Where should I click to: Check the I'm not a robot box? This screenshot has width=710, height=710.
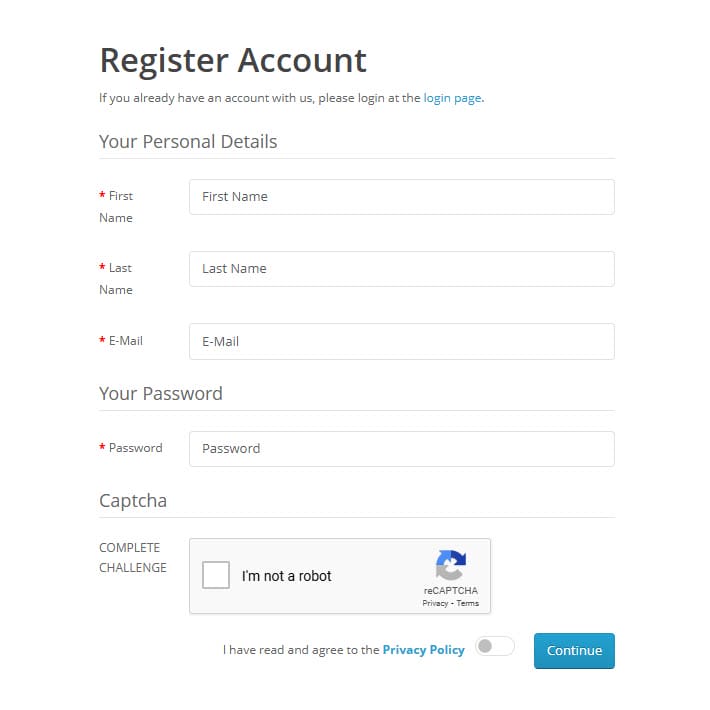point(216,575)
